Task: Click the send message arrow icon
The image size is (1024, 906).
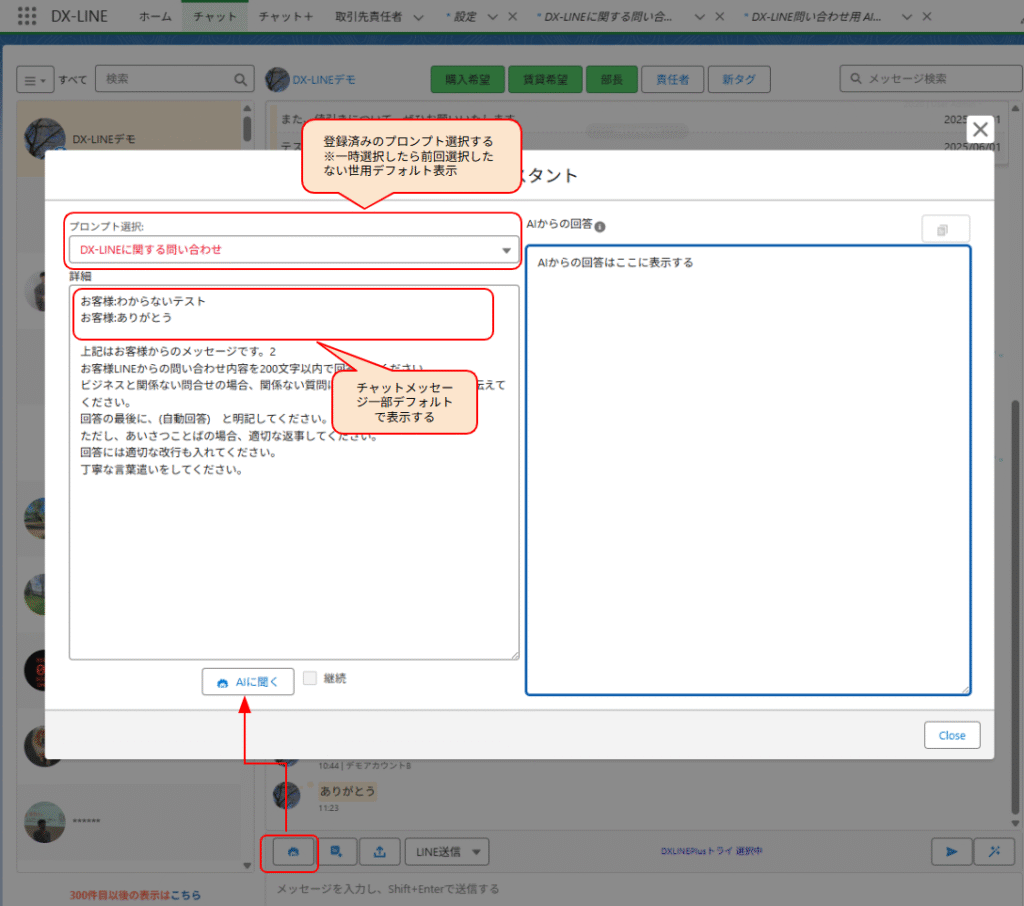Action: pyautogui.click(x=951, y=852)
